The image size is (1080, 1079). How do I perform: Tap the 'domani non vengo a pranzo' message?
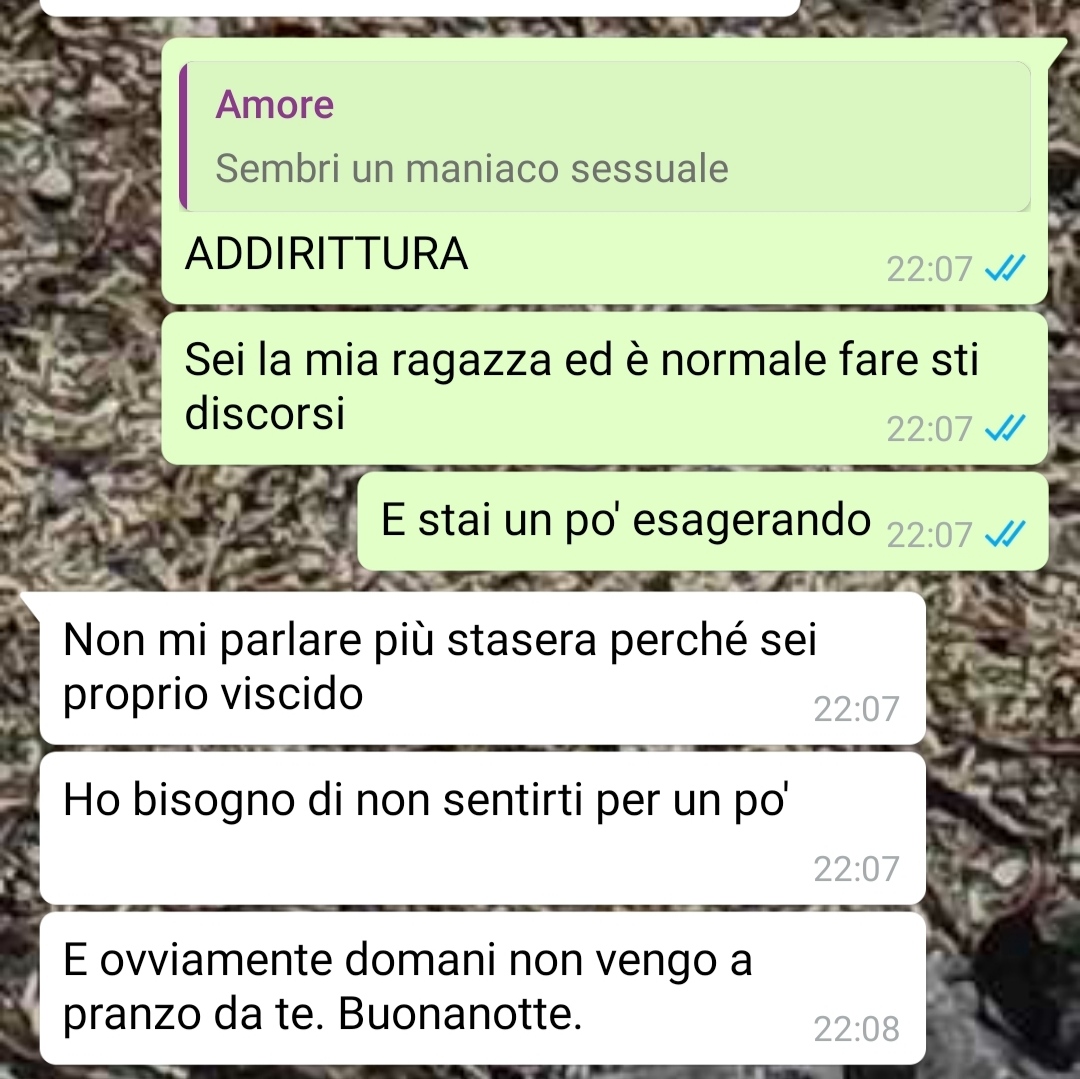tap(483, 988)
